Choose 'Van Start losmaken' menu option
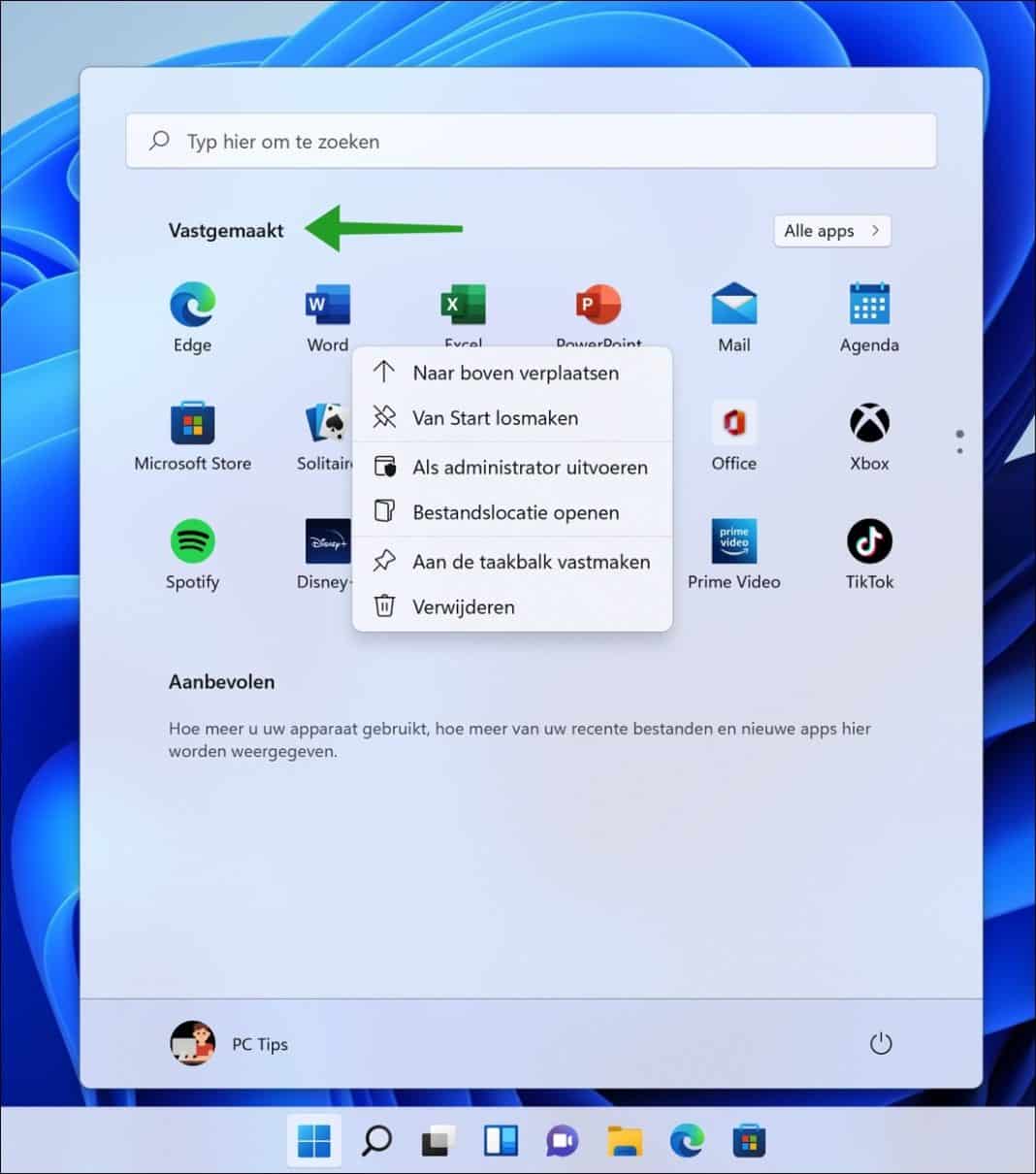 click(495, 418)
